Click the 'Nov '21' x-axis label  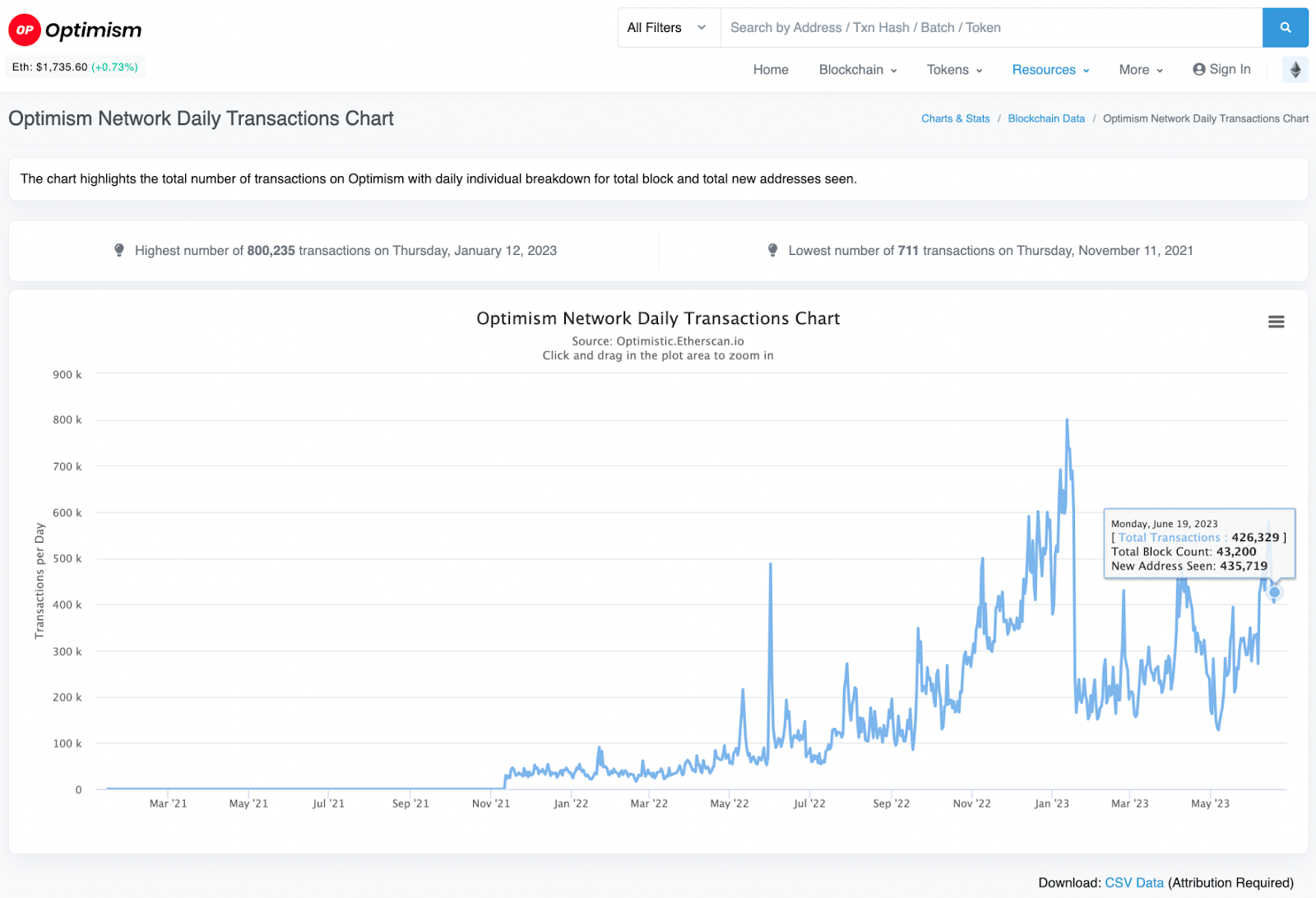tap(491, 803)
